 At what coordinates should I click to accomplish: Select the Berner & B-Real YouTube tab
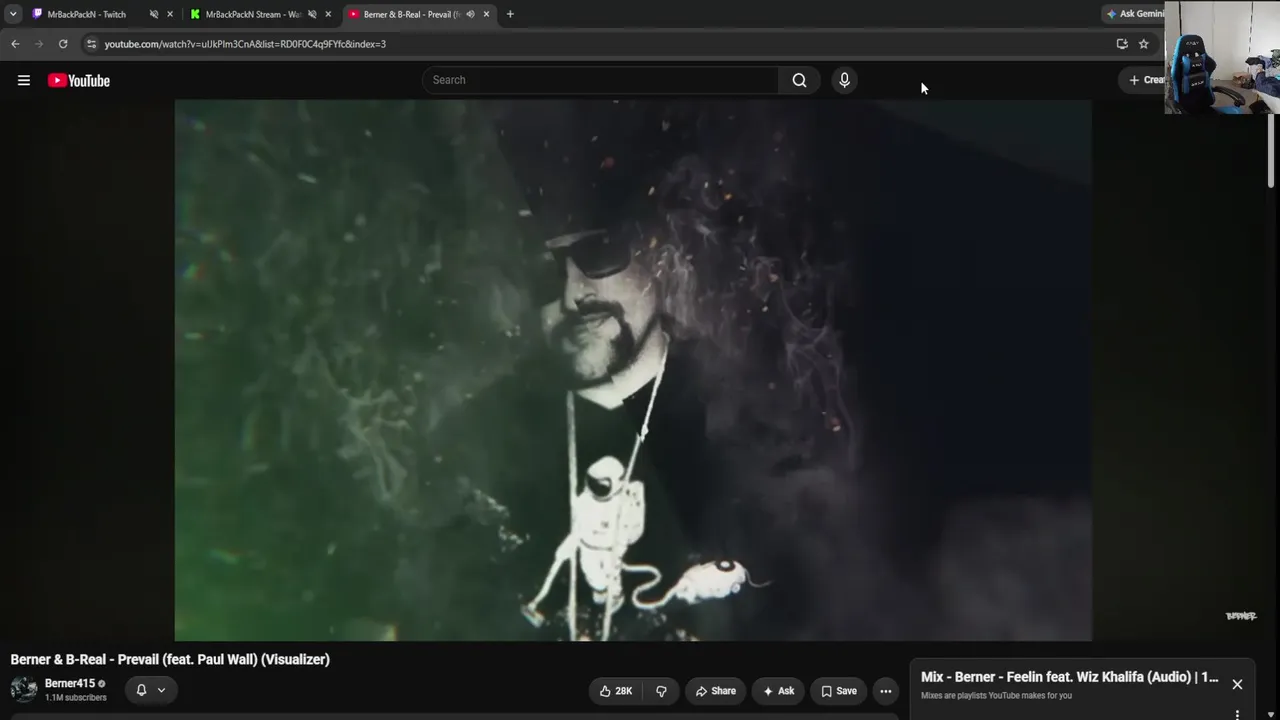[x=410, y=14]
